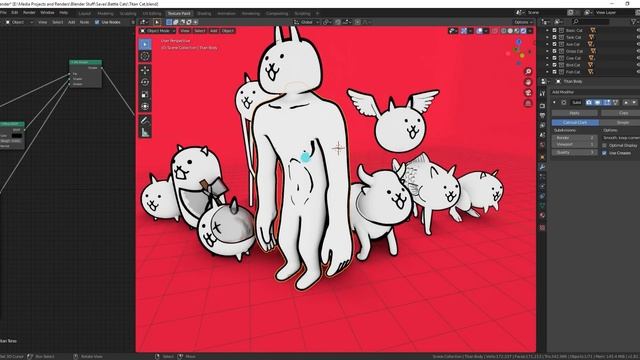Image resolution: width=640 pixels, height=360 pixels.
Task: Click the modifier Apply button
Action: coord(574,113)
